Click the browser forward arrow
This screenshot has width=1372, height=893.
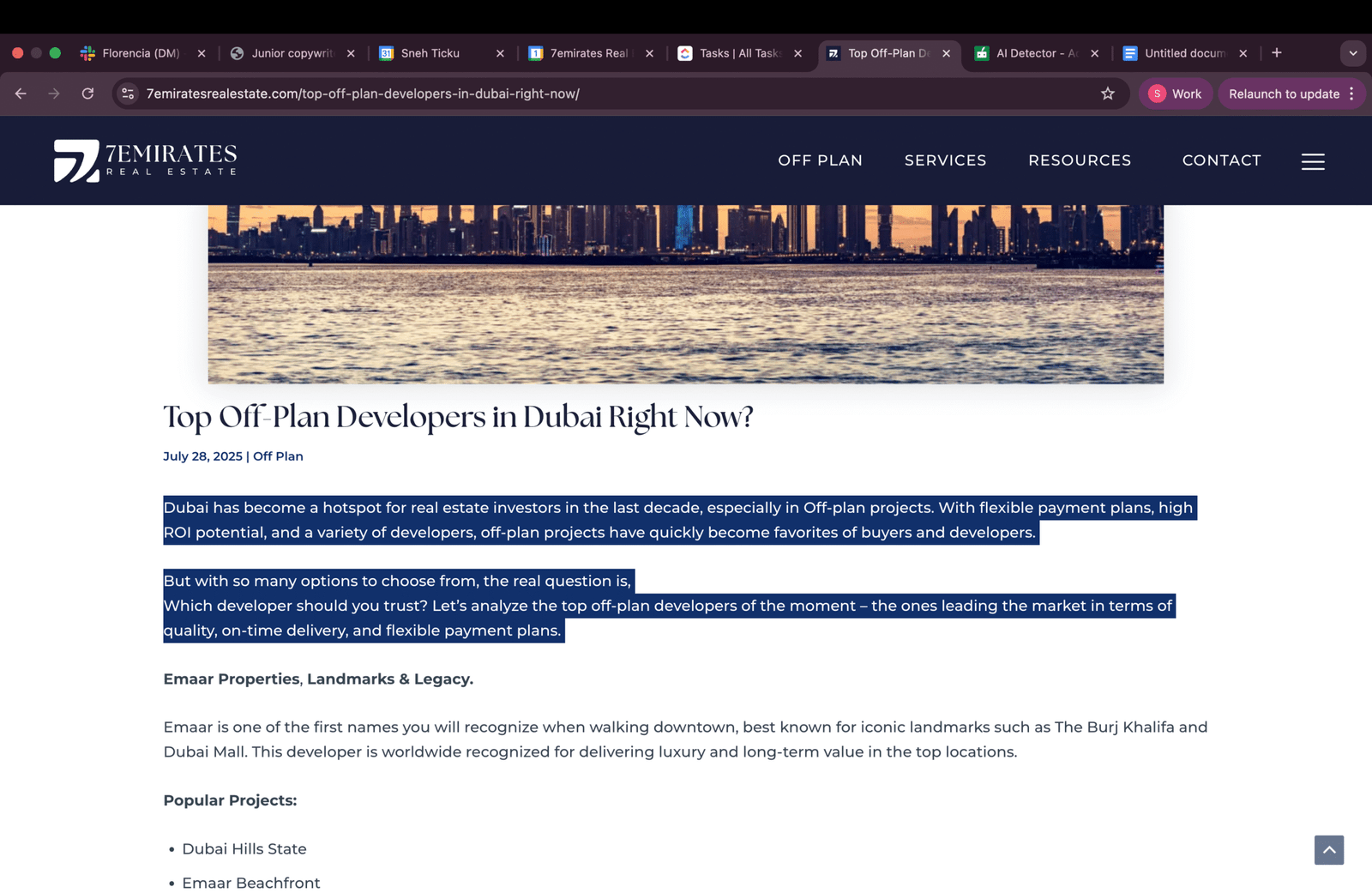click(54, 94)
